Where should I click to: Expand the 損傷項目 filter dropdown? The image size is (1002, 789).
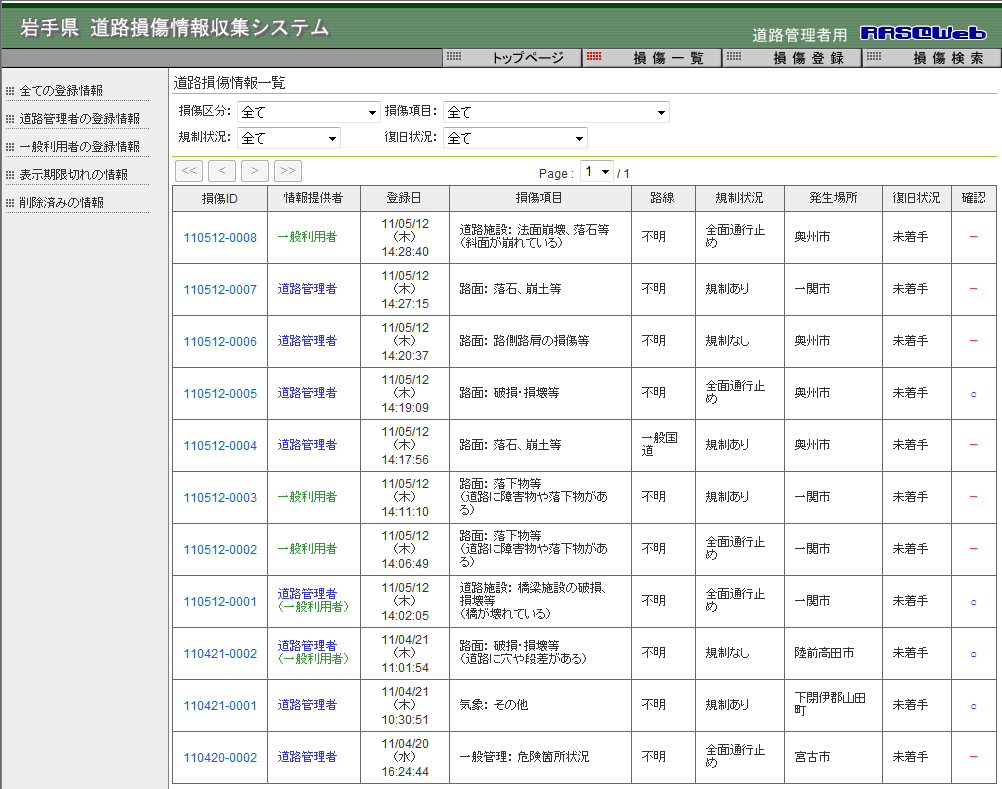click(556, 112)
